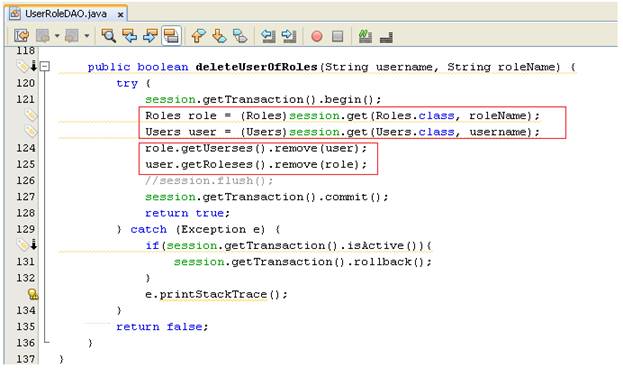This screenshot has width=623, height=368.
Task: Click 'String roleName' parameter text
Action: tap(503, 67)
